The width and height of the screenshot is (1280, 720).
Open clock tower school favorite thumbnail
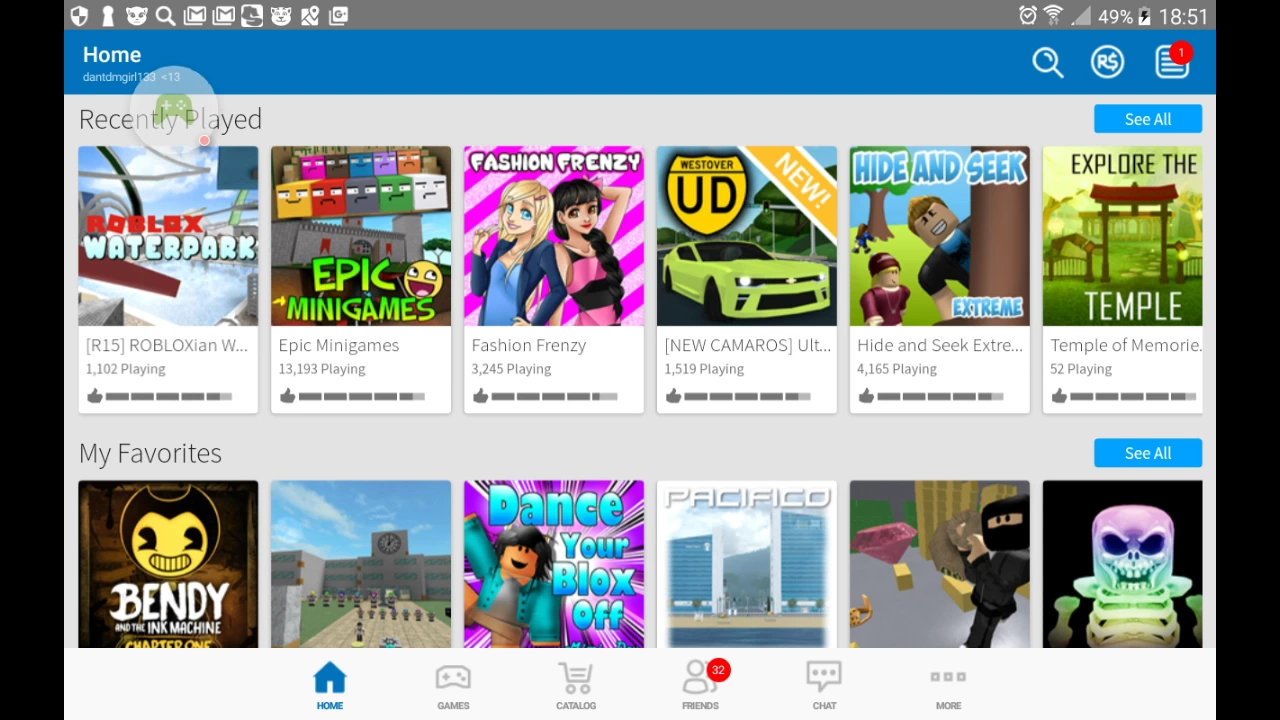(x=361, y=564)
